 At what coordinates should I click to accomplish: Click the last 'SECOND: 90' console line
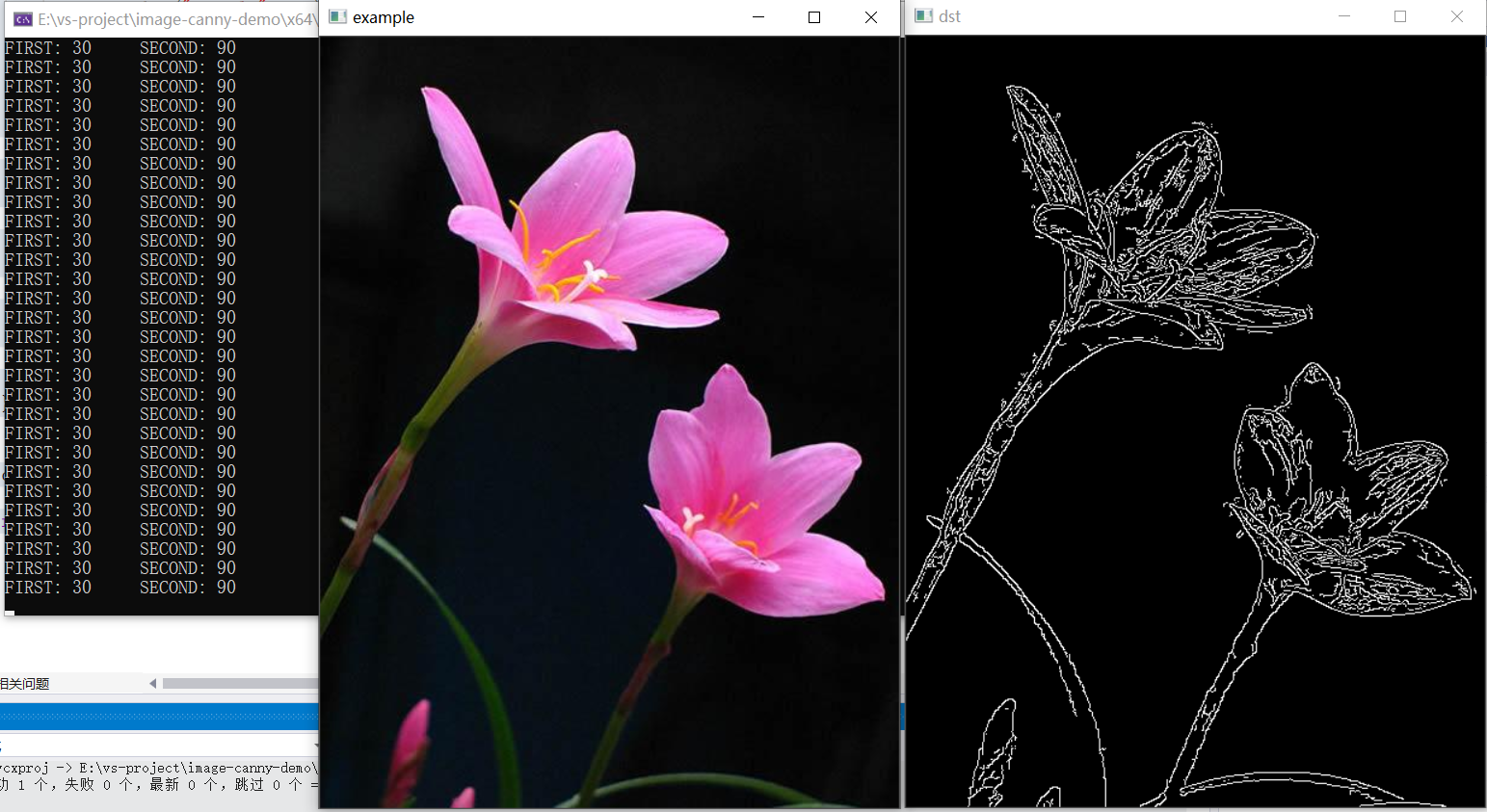[188, 587]
